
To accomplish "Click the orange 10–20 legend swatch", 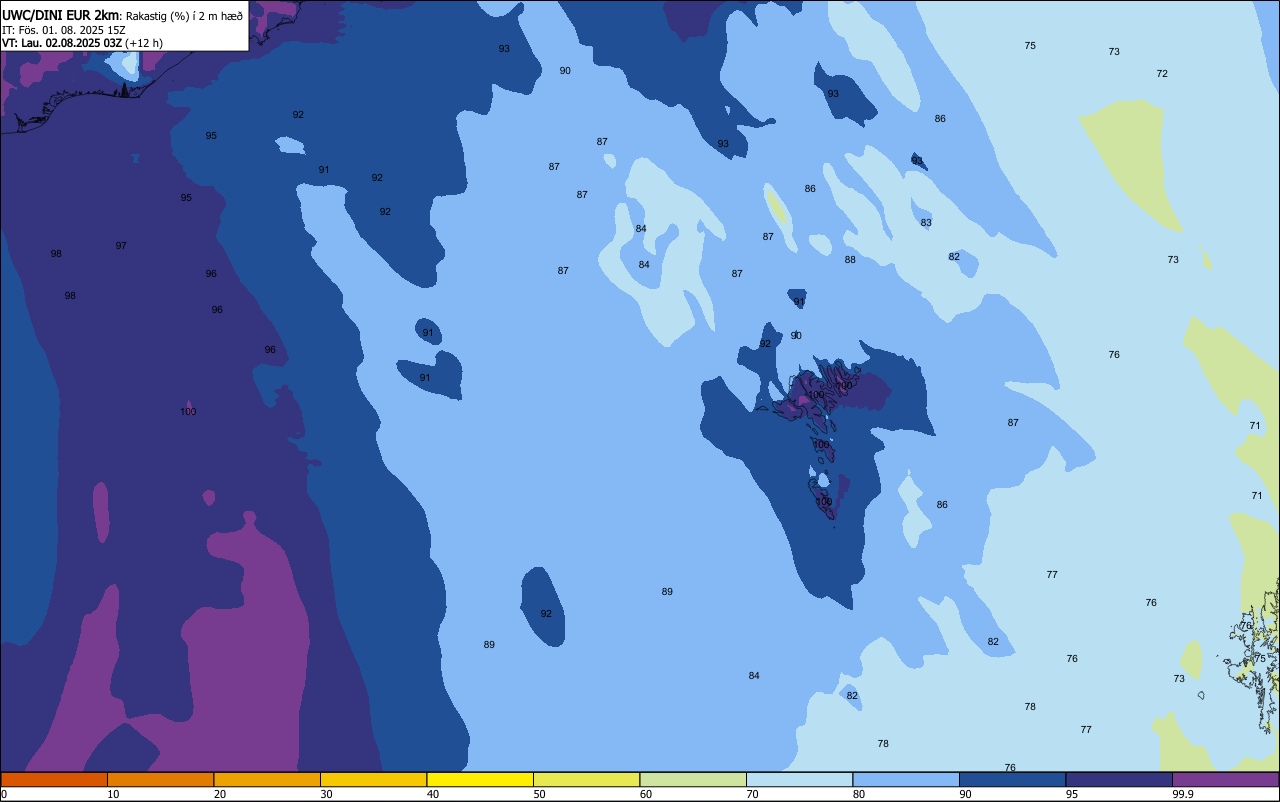I will pyautogui.click(x=161, y=779).
